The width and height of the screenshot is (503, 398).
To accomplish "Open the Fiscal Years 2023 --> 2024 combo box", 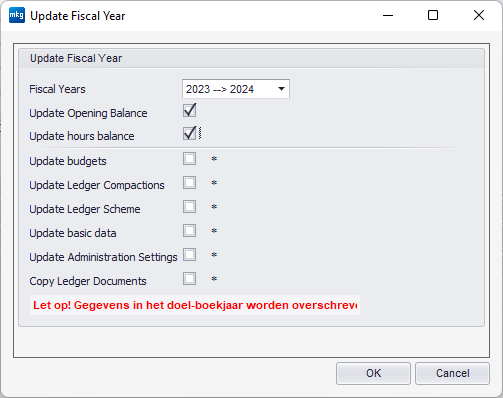I will coord(236,89).
